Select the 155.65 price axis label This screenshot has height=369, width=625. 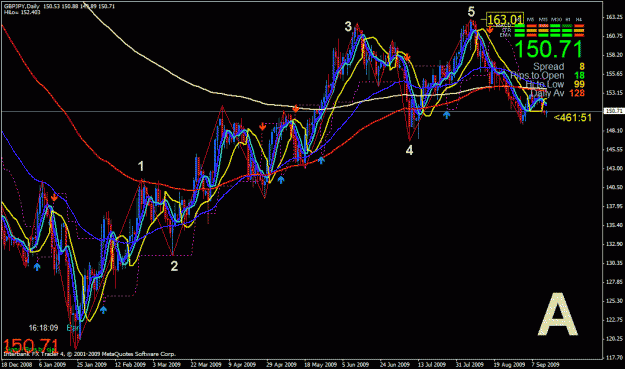point(614,74)
